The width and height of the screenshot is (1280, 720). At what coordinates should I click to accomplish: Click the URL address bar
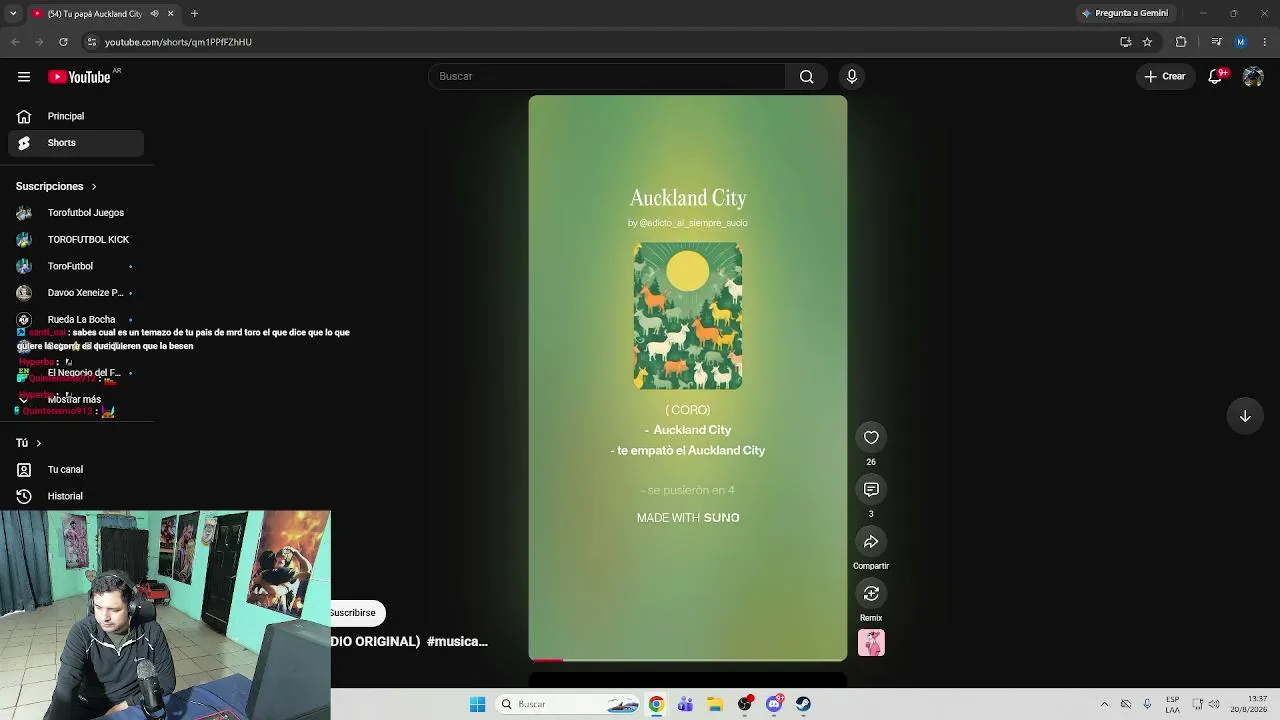(600, 42)
